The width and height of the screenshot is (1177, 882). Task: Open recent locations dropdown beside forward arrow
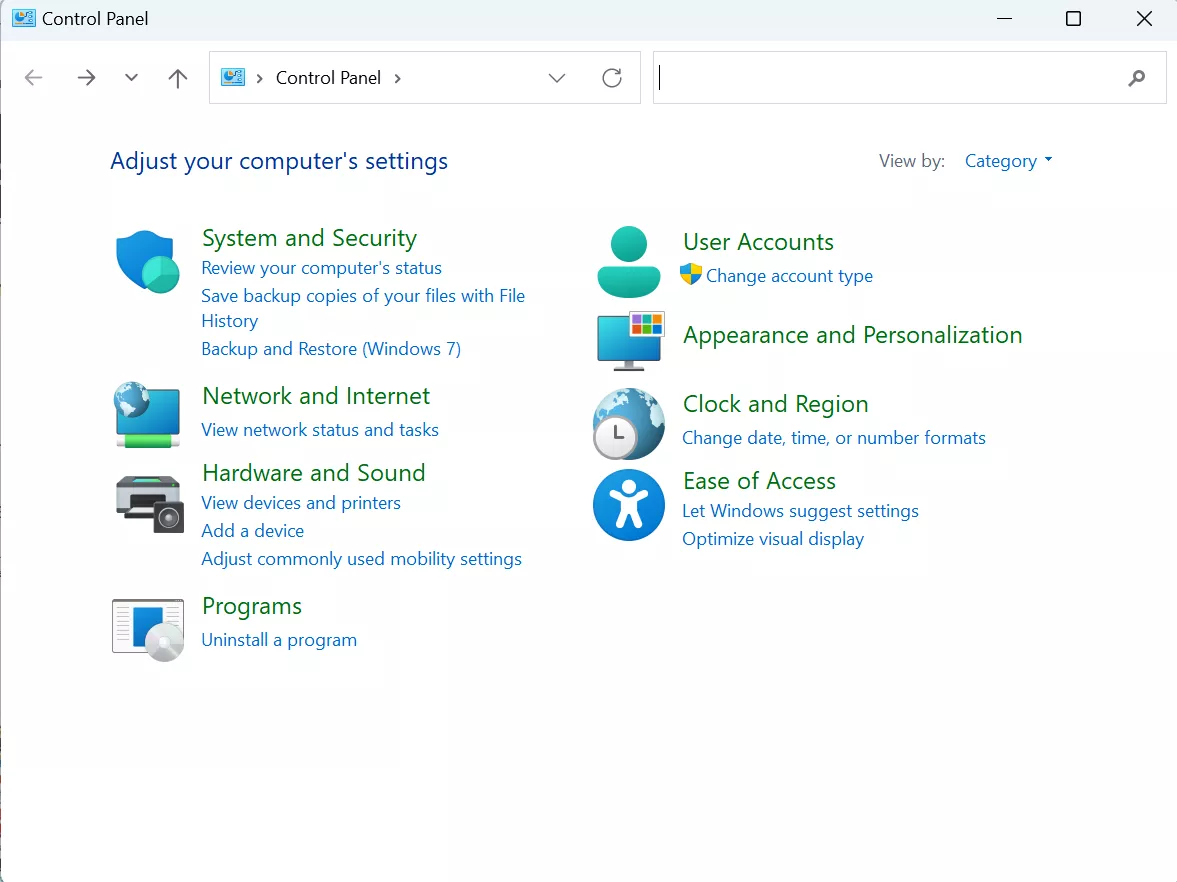click(131, 77)
